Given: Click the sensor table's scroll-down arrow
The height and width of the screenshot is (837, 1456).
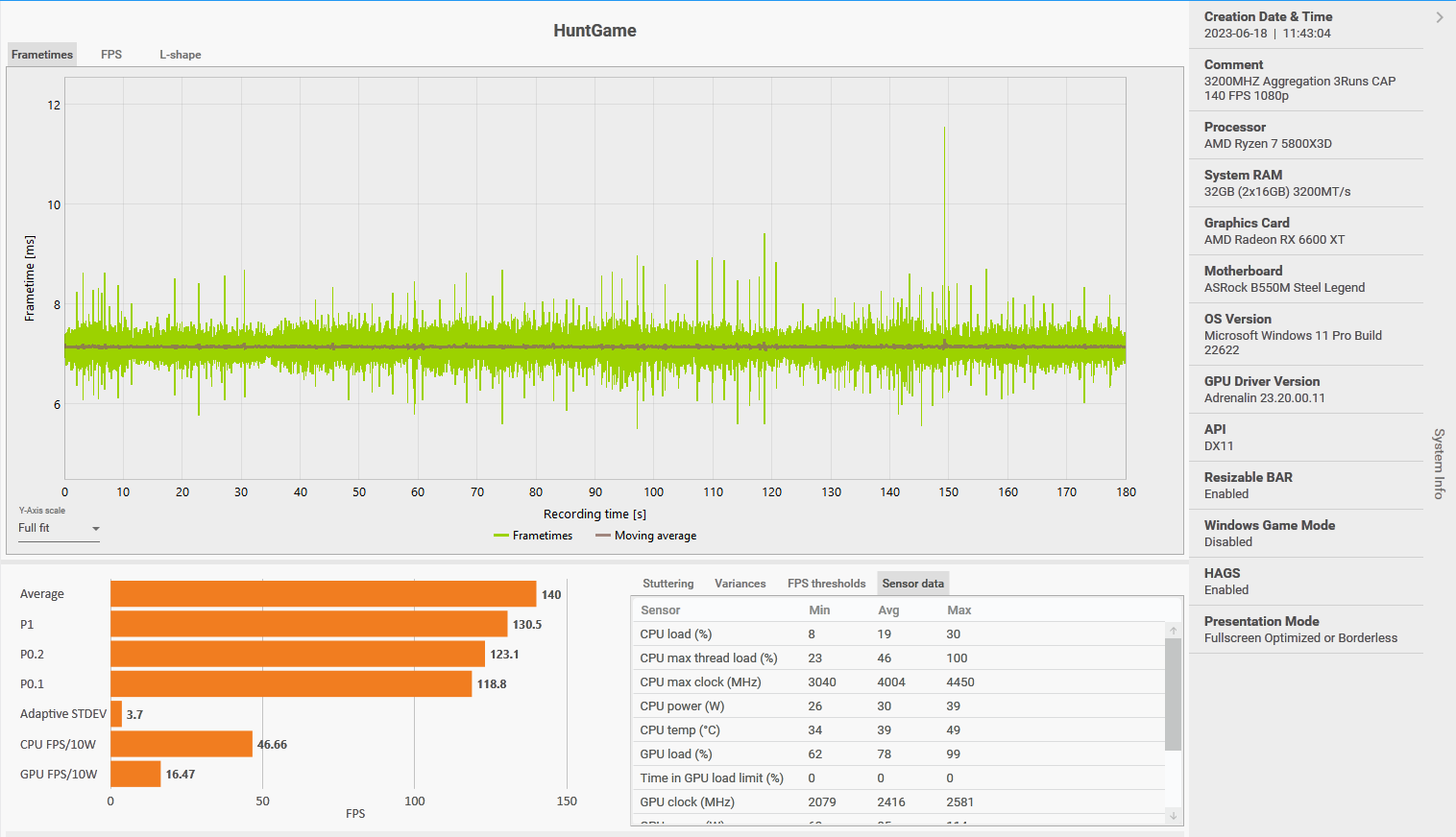Looking at the screenshot, I should 1173,817.
